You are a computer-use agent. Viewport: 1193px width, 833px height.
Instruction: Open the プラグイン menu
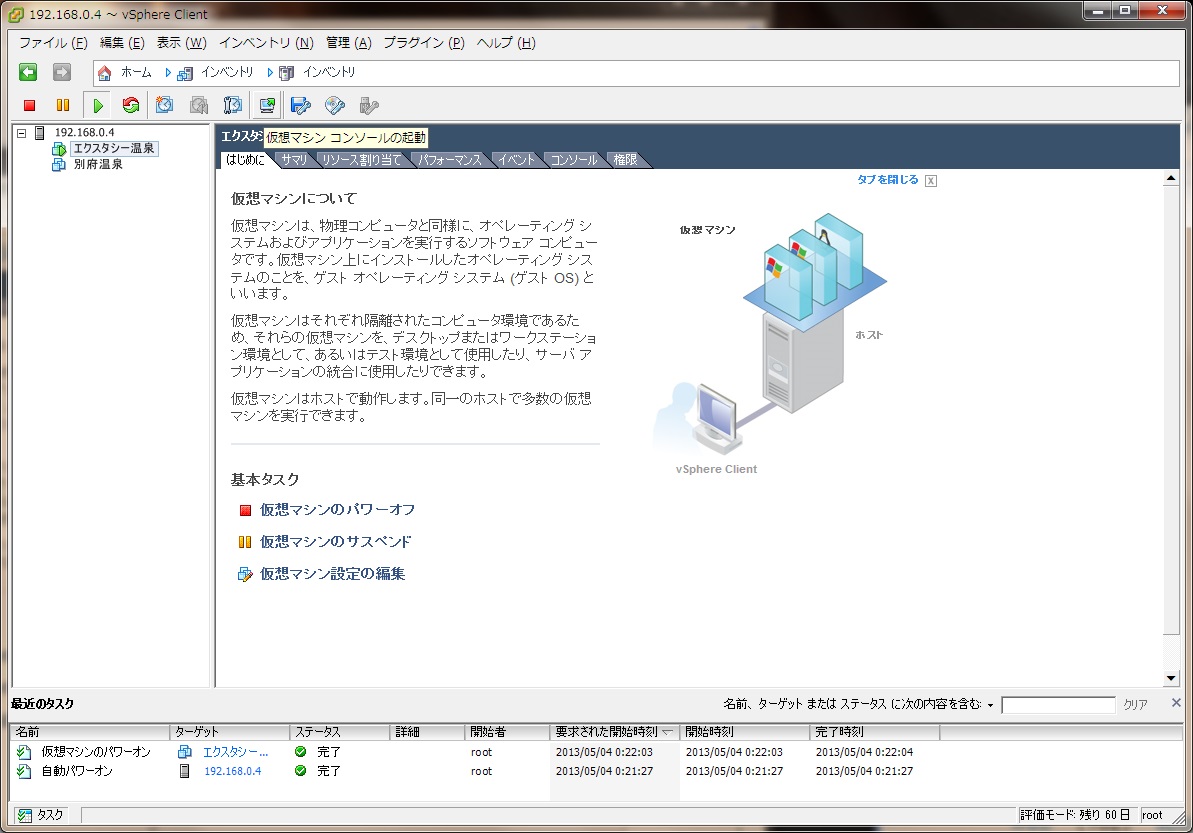coord(424,43)
